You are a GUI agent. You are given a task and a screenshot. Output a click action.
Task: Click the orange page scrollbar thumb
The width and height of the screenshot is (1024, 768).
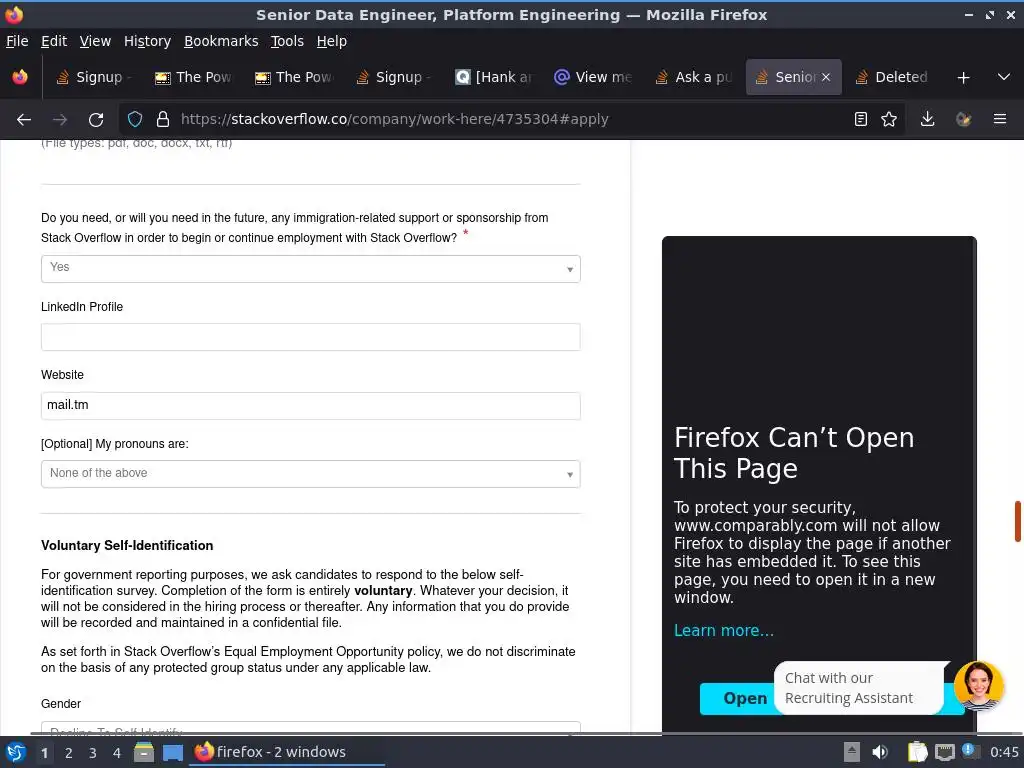pos(1017,521)
